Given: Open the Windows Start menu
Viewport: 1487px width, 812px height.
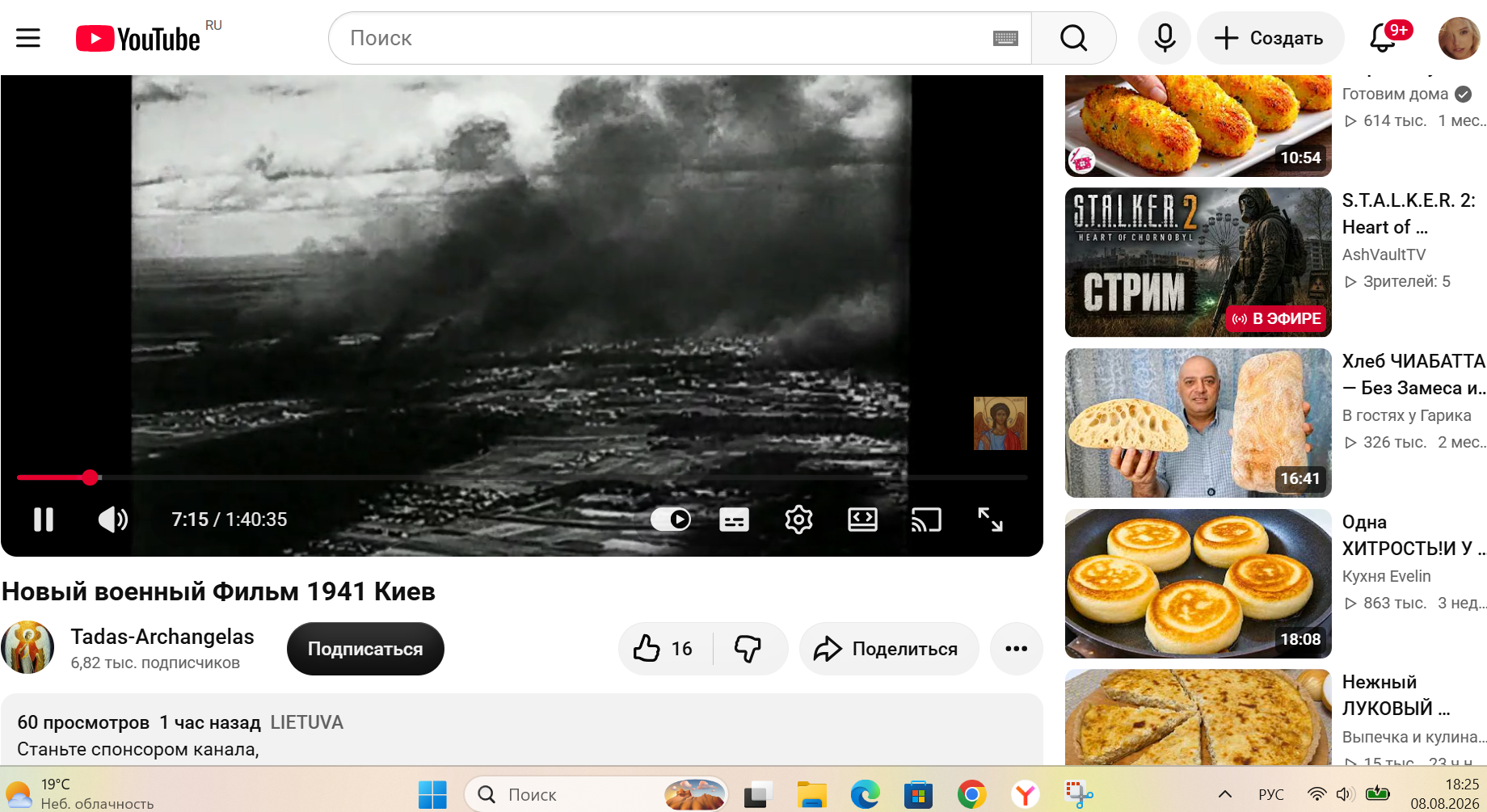Looking at the screenshot, I should click(432, 795).
